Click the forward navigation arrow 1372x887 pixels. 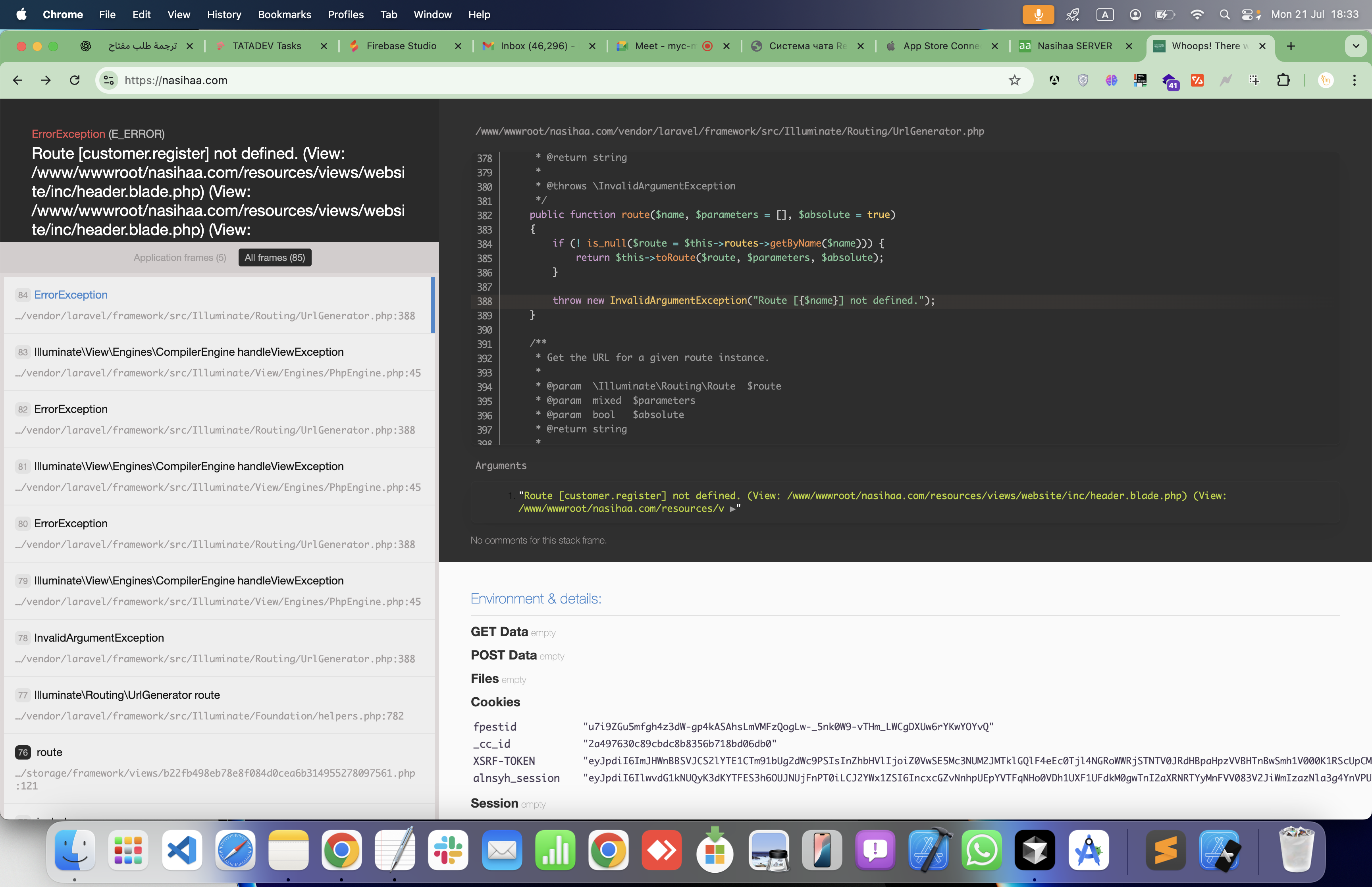pyautogui.click(x=46, y=80)
